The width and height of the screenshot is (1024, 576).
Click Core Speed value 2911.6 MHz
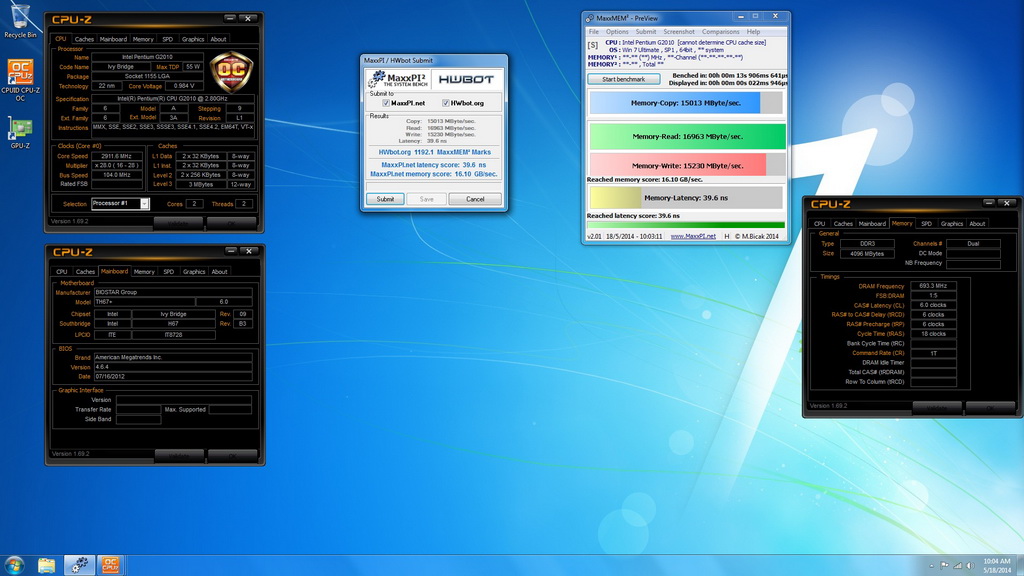click(x=116, y=156)
